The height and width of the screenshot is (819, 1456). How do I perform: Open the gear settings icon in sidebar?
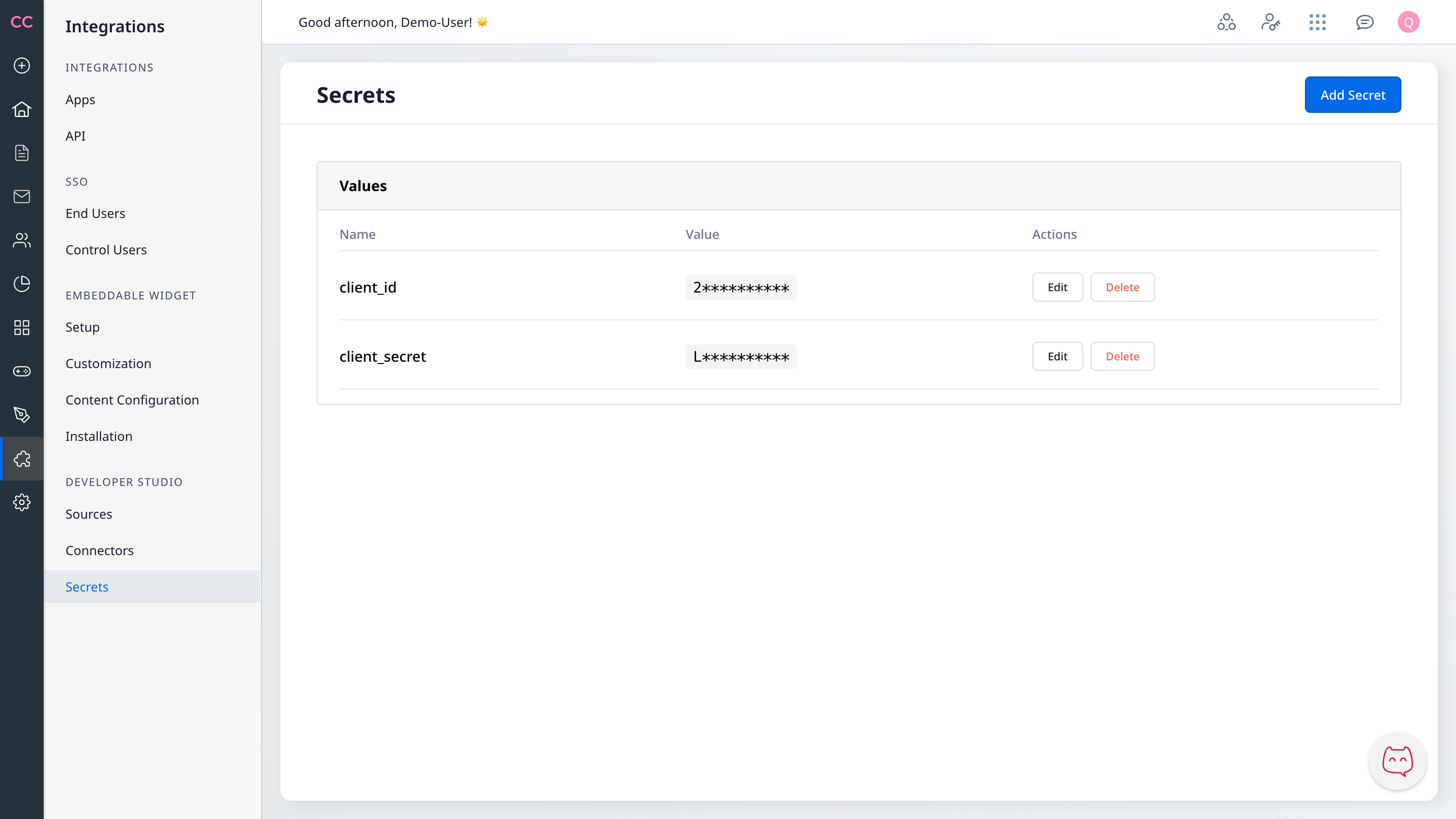[21, 502]
